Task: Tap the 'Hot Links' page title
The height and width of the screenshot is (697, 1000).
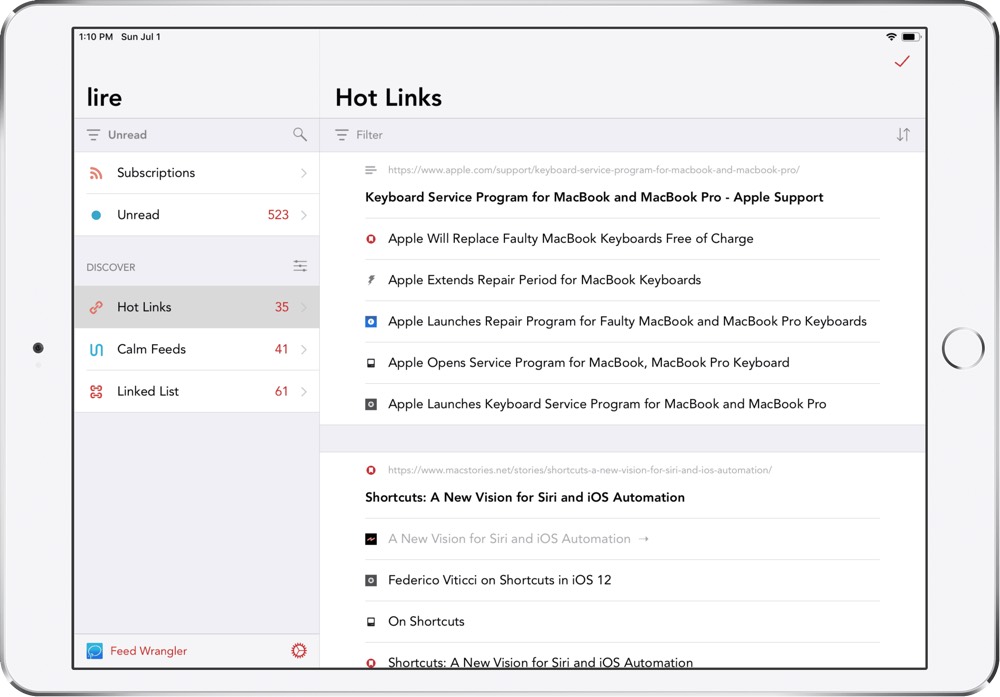Action: click(388, 98)
